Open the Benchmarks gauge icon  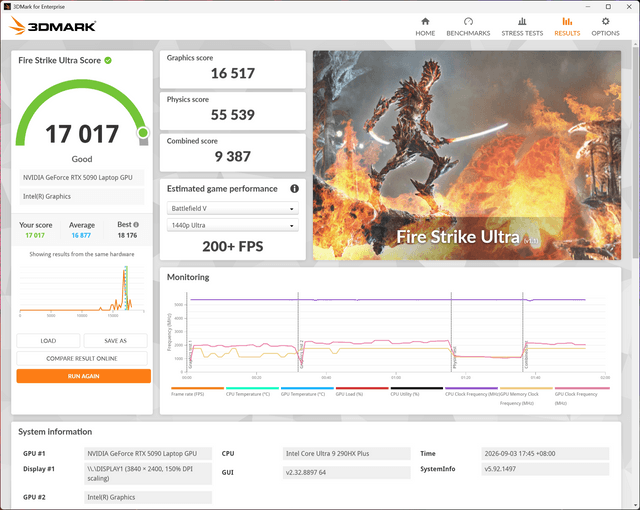click(x=468, y=21)
